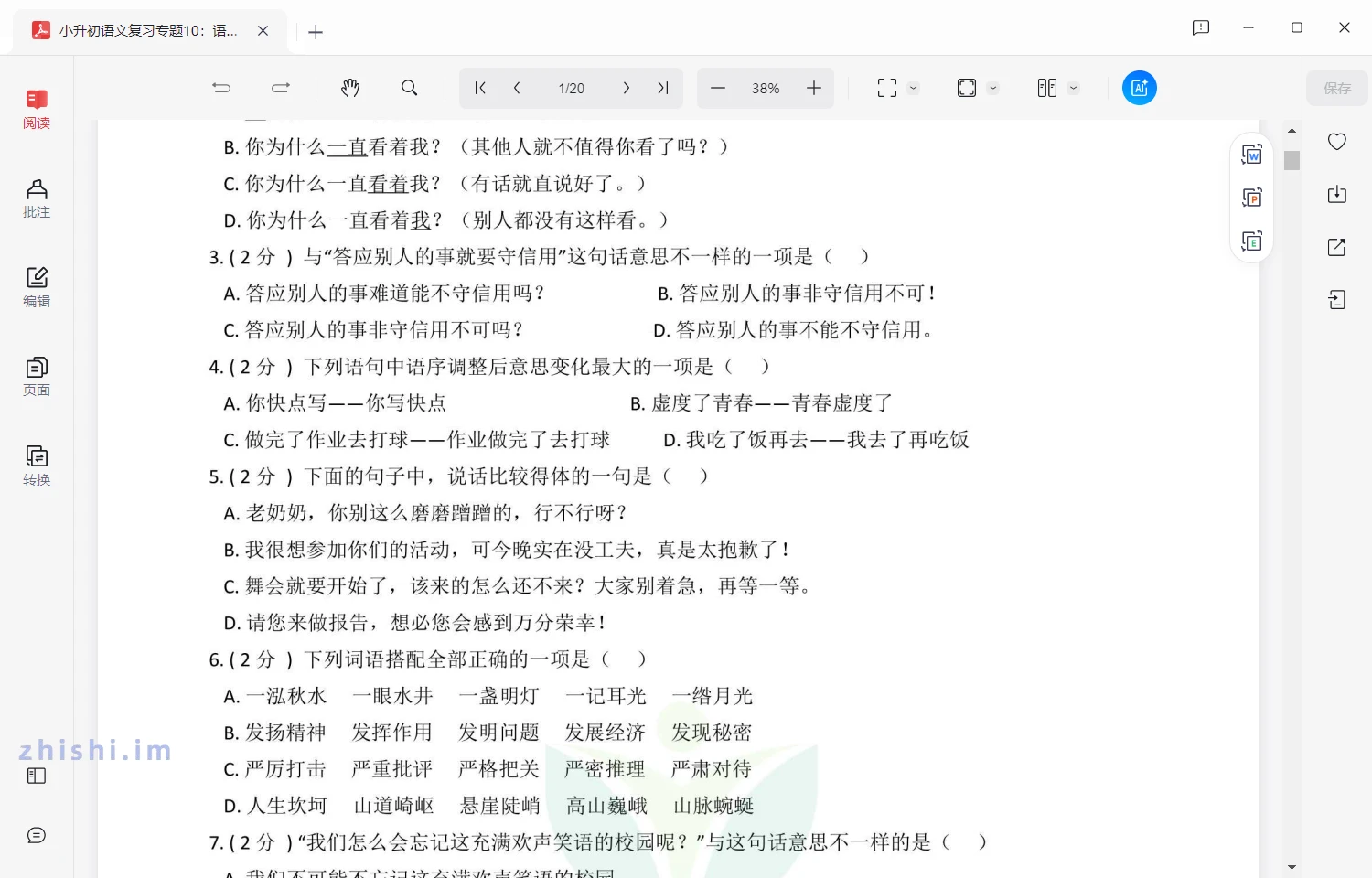Click the text "D. 请您来做报告" line

click(x=415, y=623)
